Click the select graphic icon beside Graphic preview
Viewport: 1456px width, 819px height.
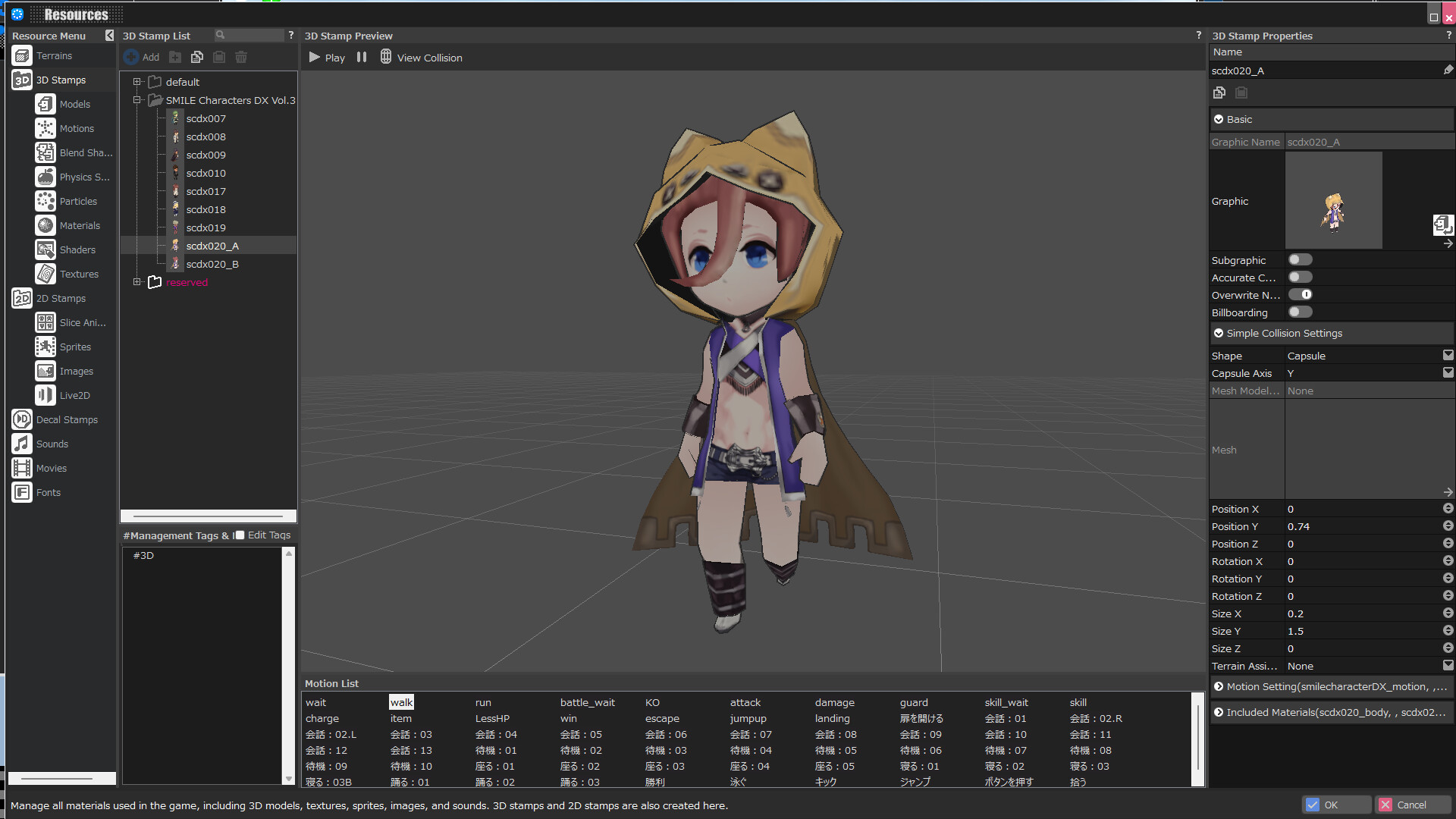click(1442, 224)
